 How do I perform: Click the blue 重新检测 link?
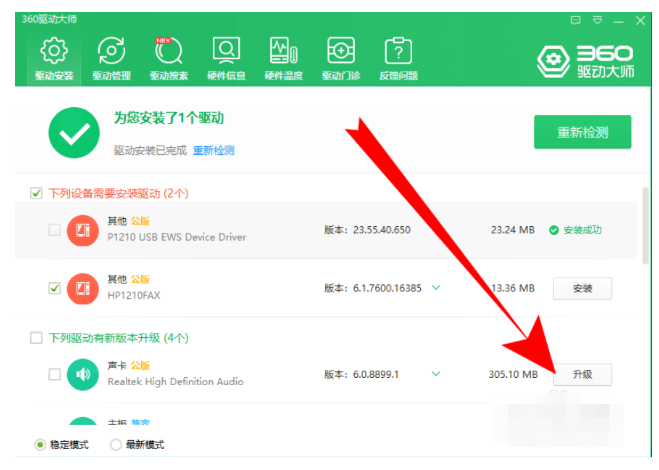tap(214, 150)
